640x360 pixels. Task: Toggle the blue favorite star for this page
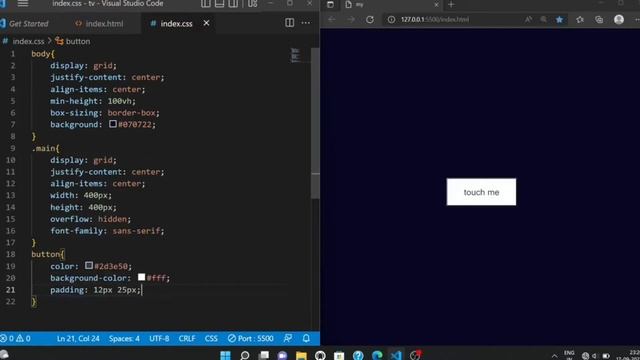click(x=559, y=19)
